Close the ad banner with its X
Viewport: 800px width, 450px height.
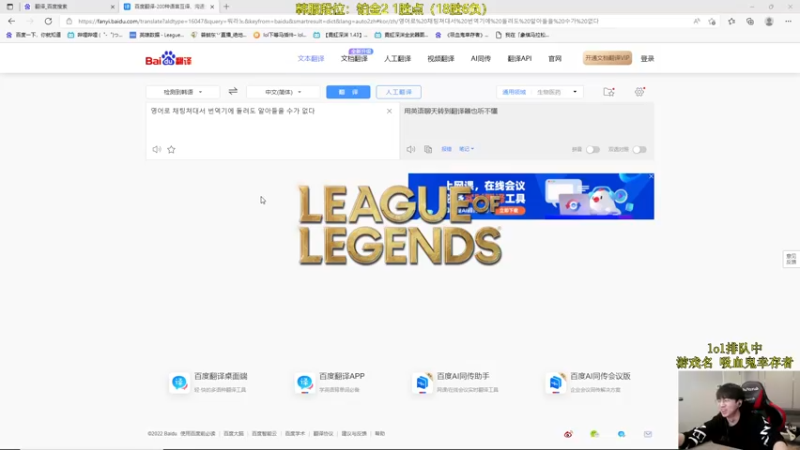pos(651,176)
